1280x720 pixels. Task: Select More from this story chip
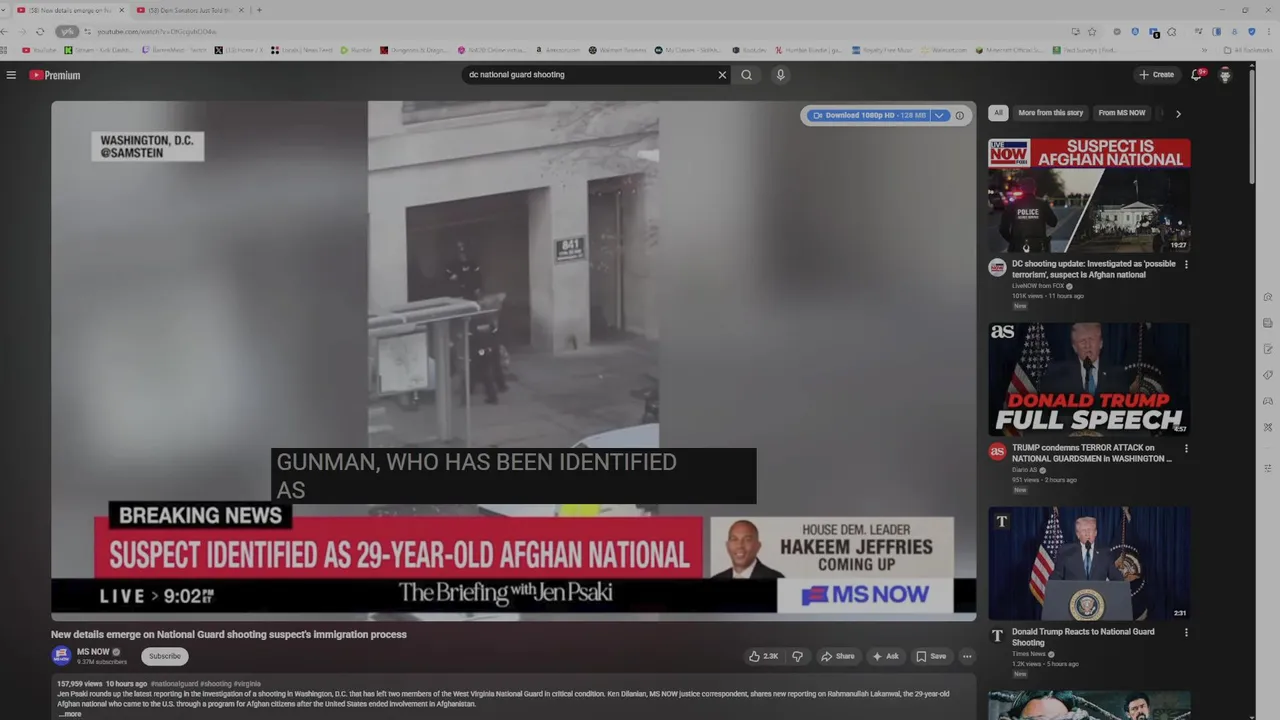[1050, 113]
